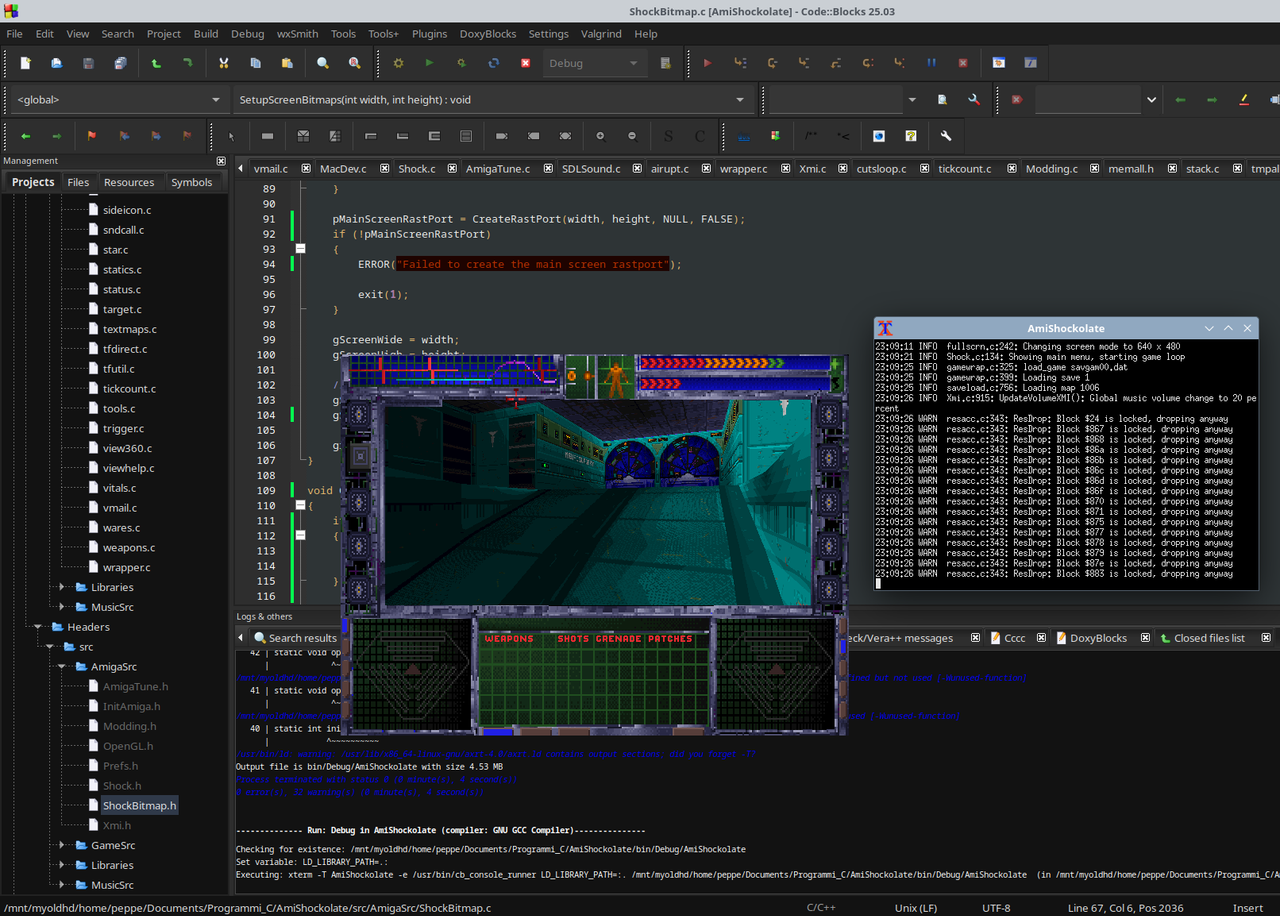Build the project with gear icon
This screenshot has width=1280, height=916.
398,63
